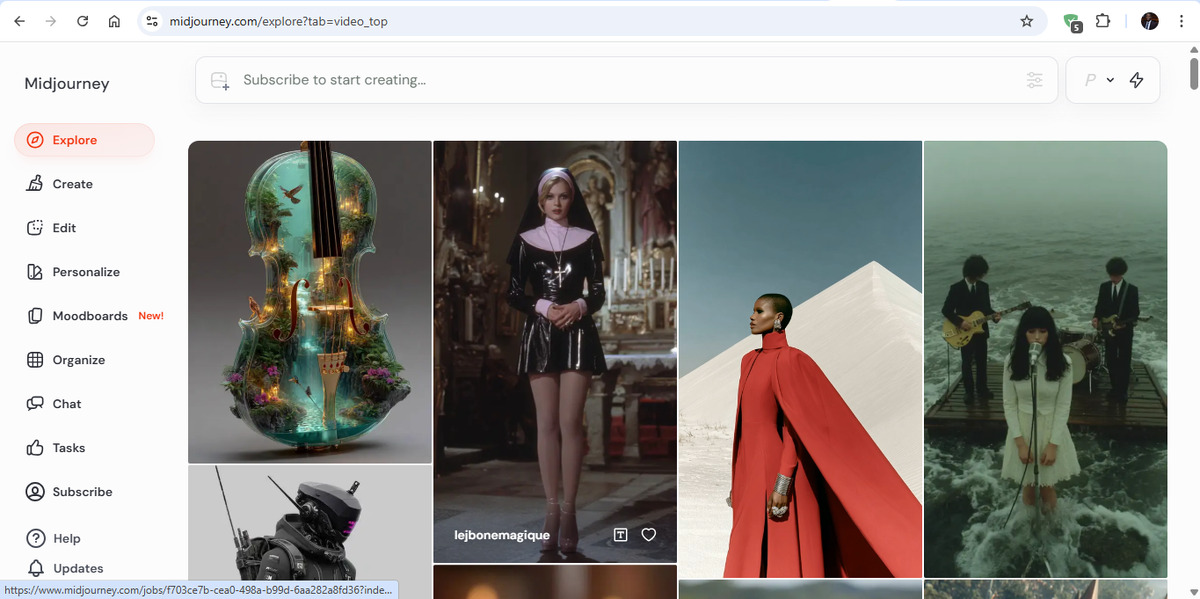1200x599 pixels.
Task: Open prompt settings sliders panel
Action: (x=1034, y=80)
